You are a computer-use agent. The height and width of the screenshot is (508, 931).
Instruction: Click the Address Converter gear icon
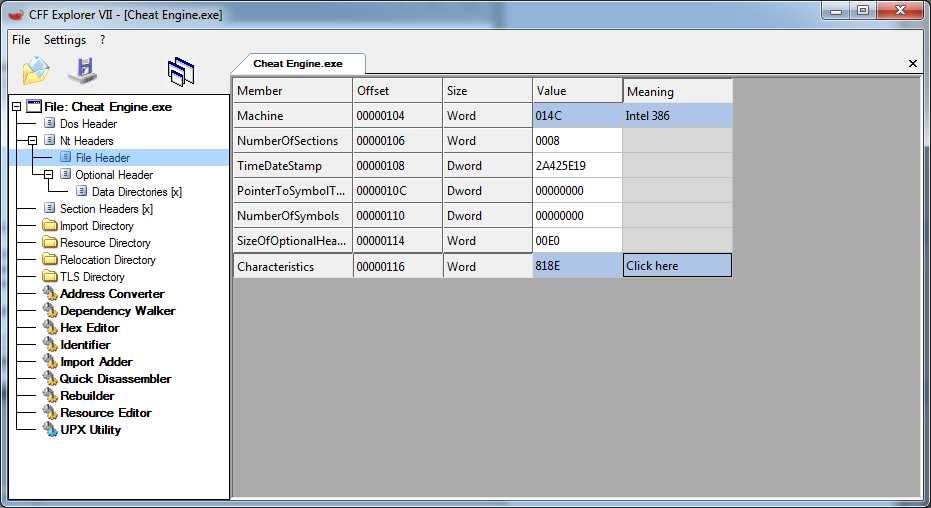pyautogui.click(x=50, y=293)
